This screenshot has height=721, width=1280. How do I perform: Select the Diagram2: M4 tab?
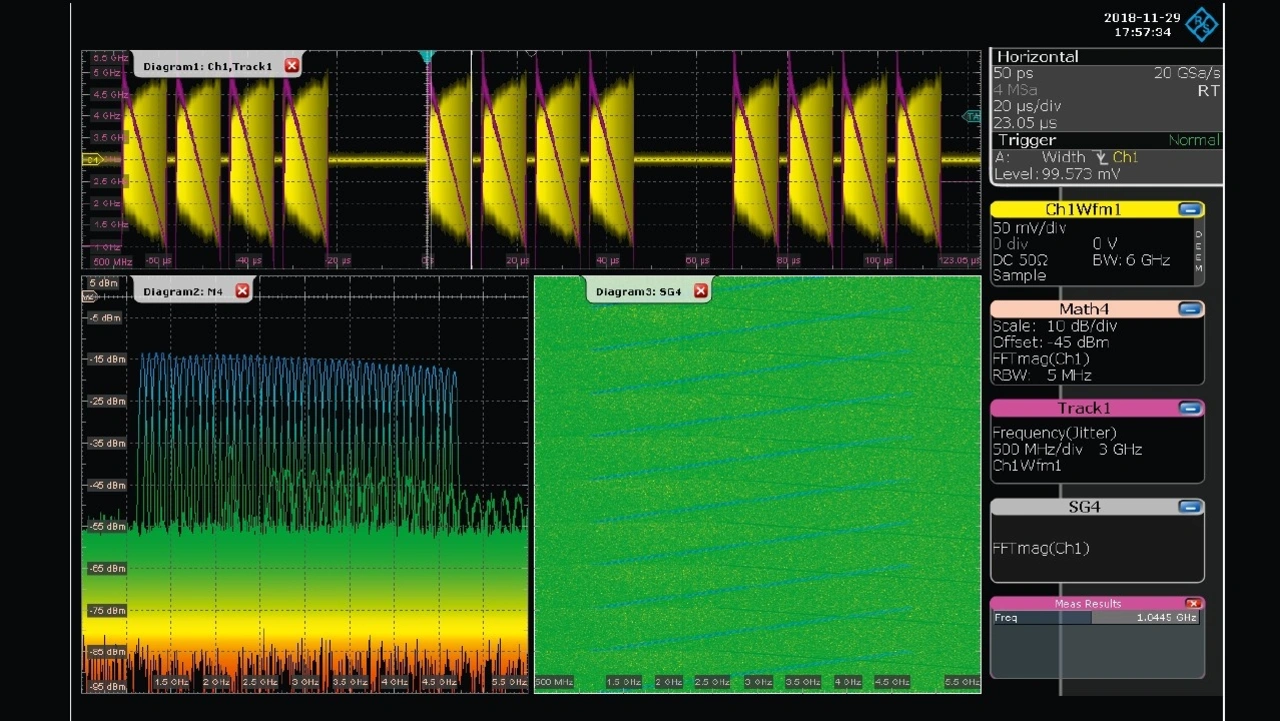(x=183, y=291)
